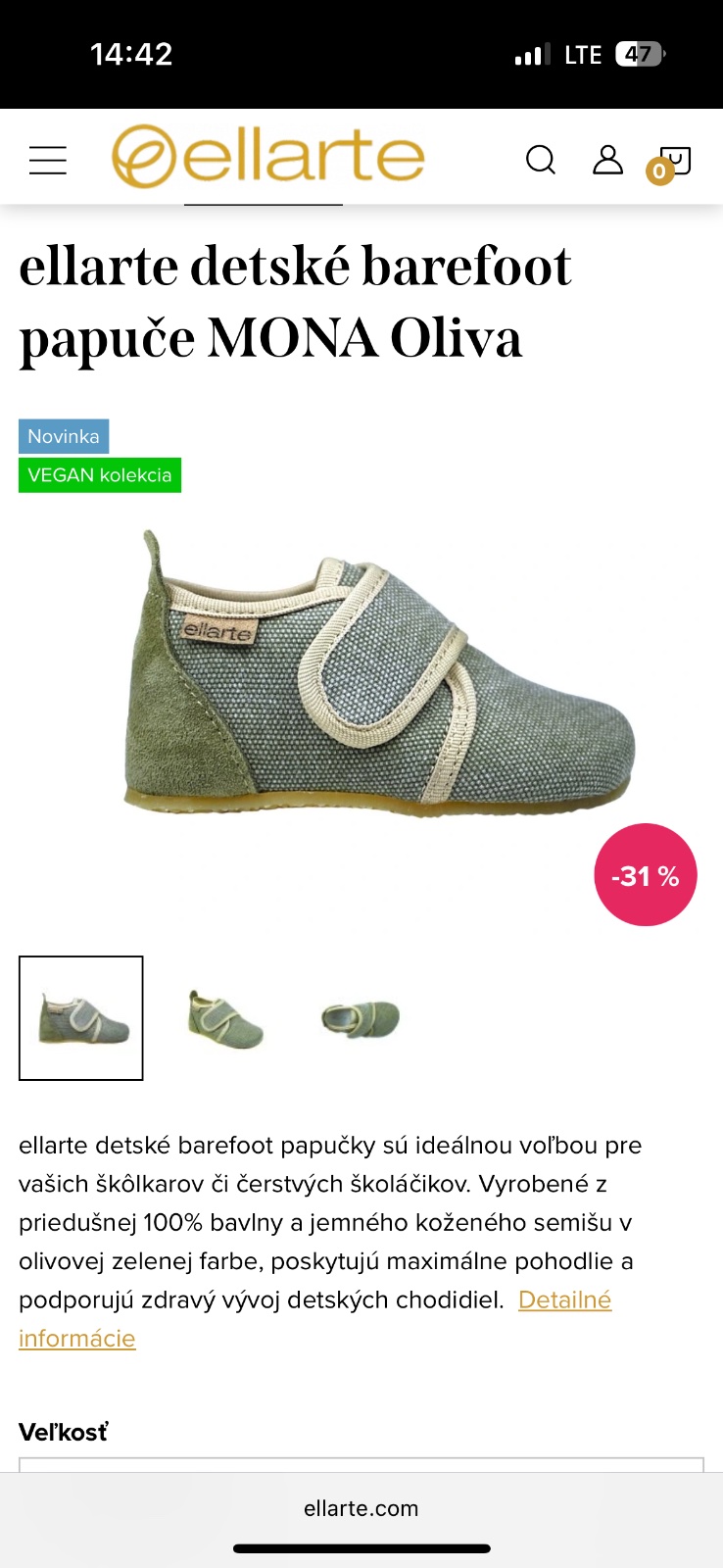Expand the Veľkosť size dropdown
Image resolution: width=723 pixels, height=1568 pixels.
[x=361, y=1465]
